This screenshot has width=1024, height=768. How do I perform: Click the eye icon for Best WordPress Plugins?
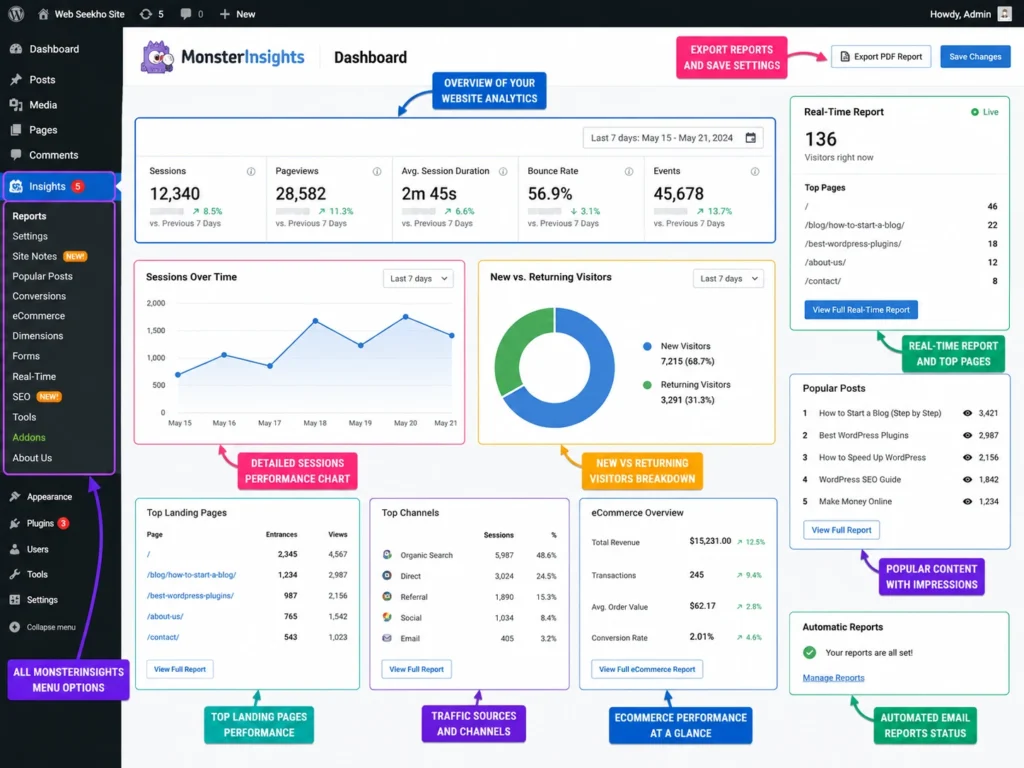[x=967, y=435]
